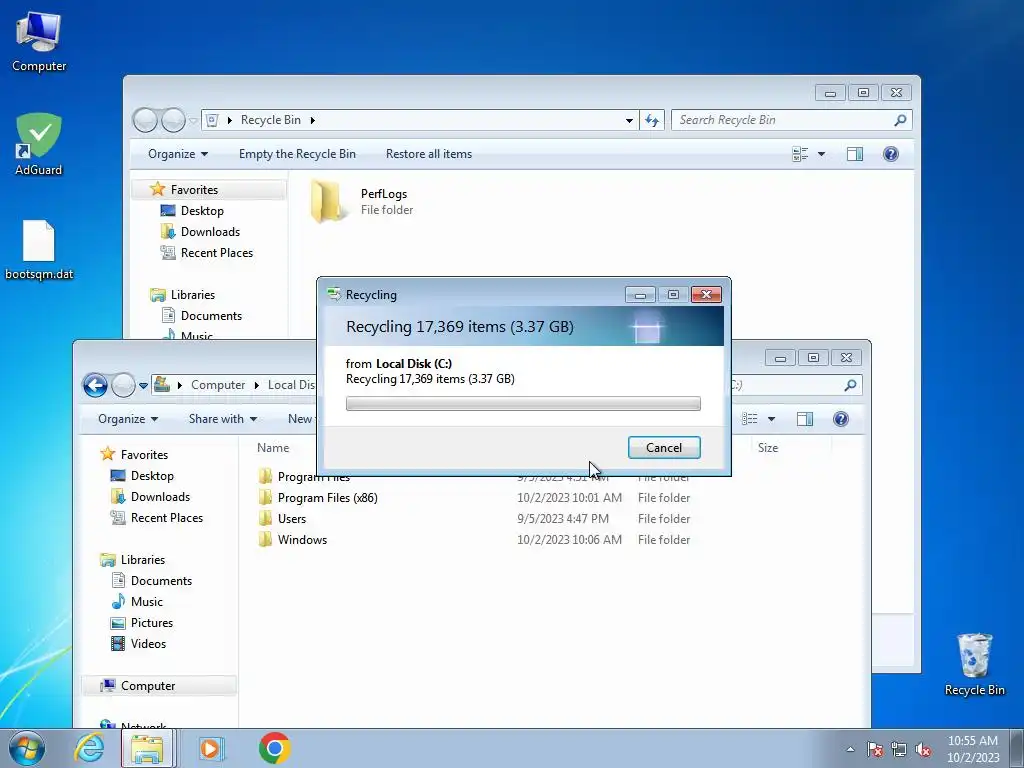Open Organize menu in Recycle Bin window
The image size is (1024, 768).
(178, 154)
